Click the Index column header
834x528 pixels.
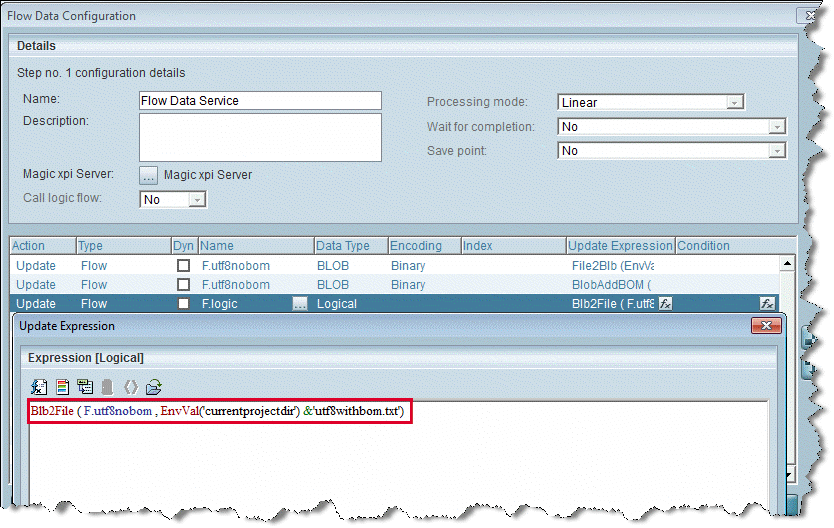pyautogui.click(x=513, y=246)
